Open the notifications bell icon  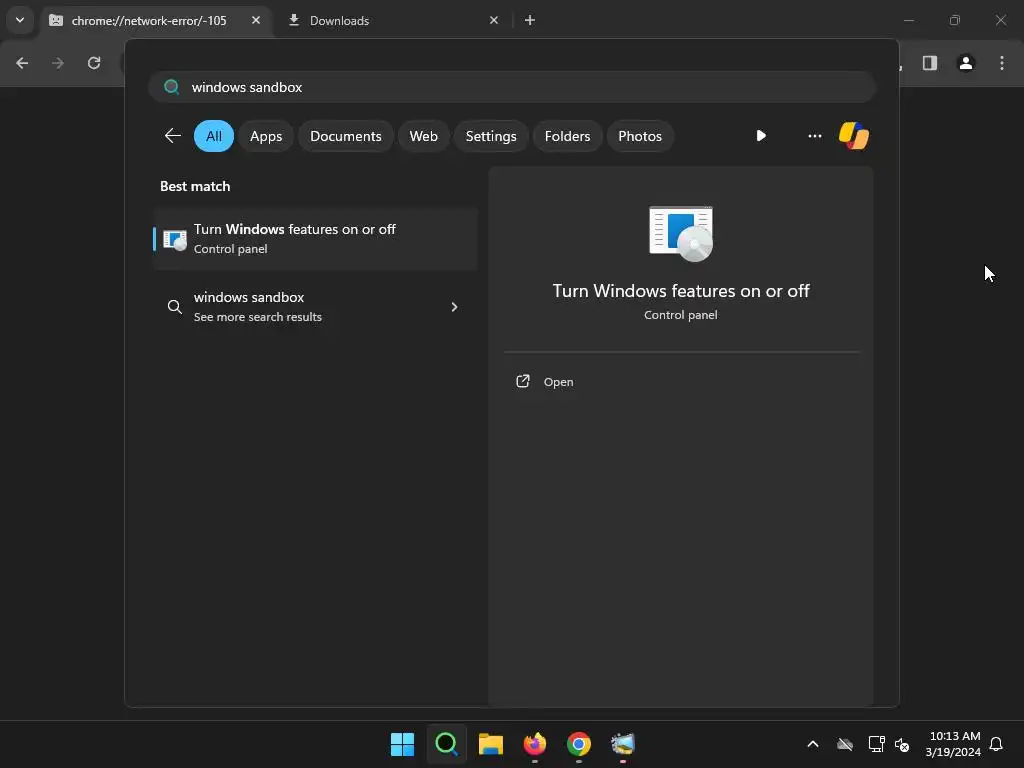pyautogui.click(x=997, y=744)
